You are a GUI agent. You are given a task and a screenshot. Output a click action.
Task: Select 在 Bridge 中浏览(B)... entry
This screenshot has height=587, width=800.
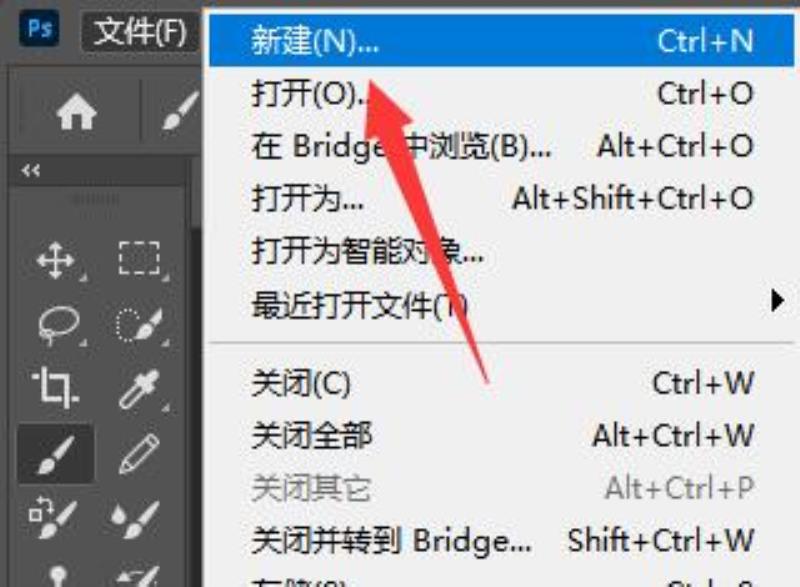[502, 146]
